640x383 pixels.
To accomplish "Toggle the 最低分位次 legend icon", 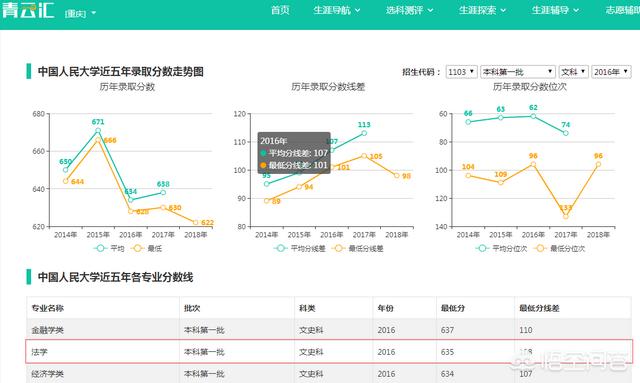I will pyautogui.click(x=540, y=248).
